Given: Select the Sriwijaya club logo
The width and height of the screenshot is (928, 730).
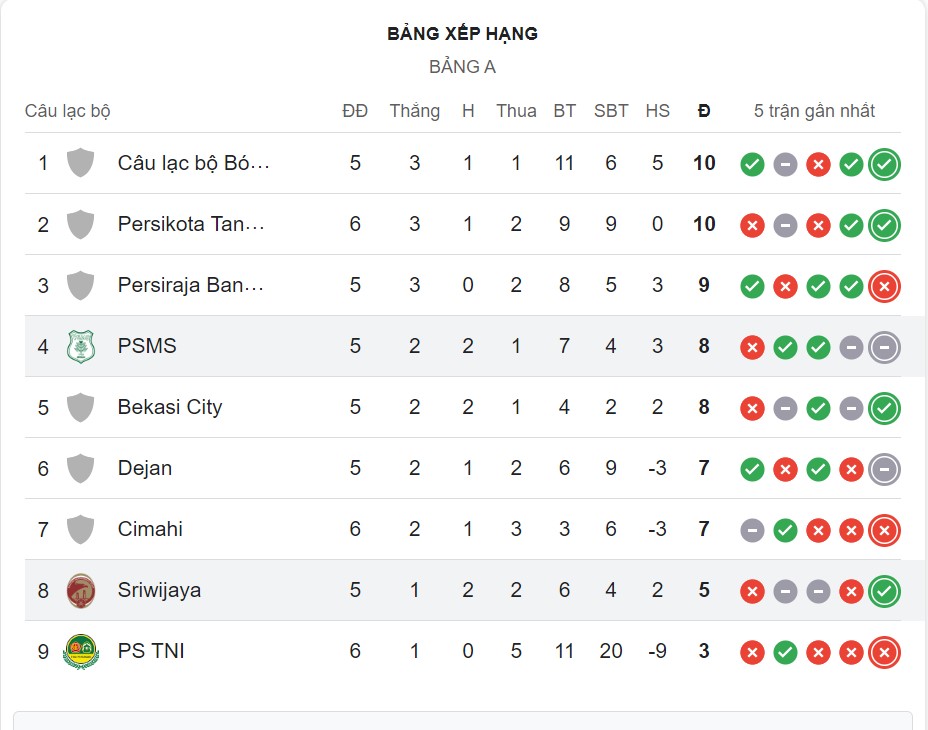Looking at the screenshot, I should pos(80,590).
